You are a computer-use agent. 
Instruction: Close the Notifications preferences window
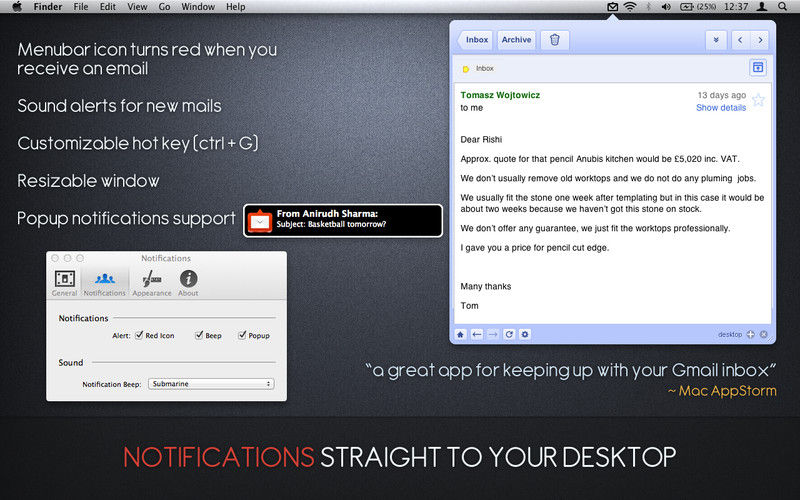point(55,258)
